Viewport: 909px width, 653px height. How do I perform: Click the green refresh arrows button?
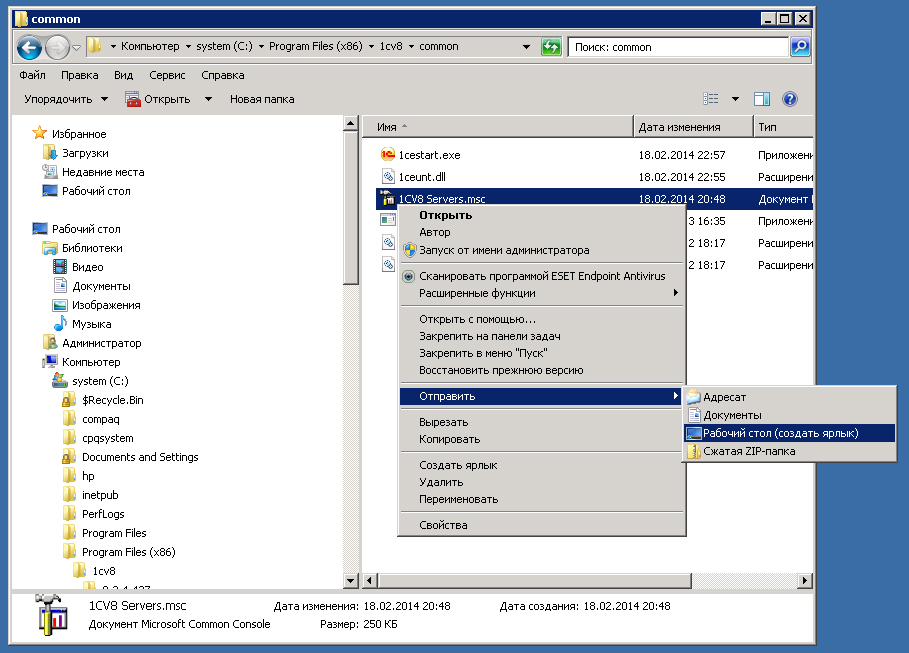point(551,47)
